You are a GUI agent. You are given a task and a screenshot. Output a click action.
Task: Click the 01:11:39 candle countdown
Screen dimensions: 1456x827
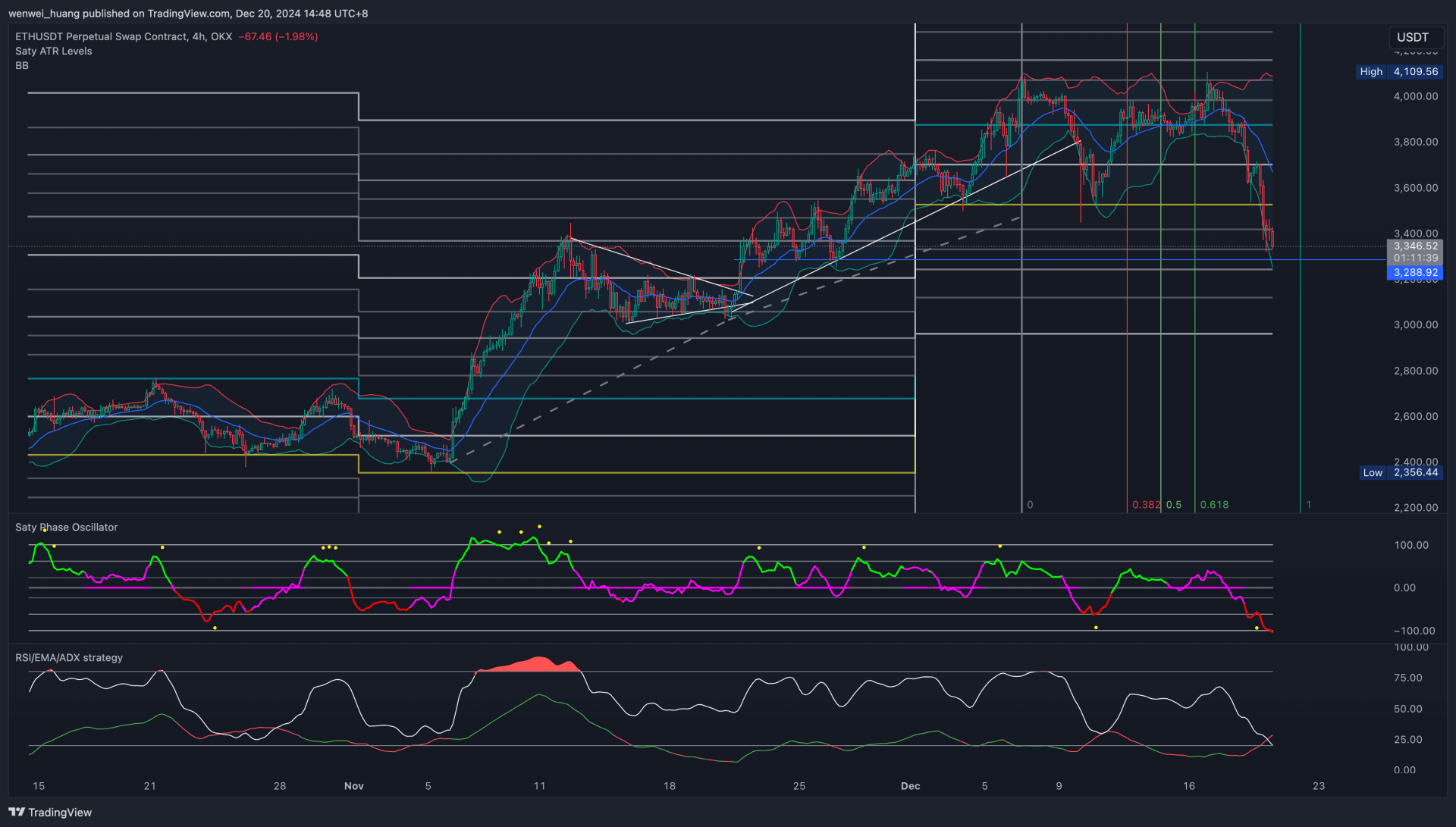1415,258
